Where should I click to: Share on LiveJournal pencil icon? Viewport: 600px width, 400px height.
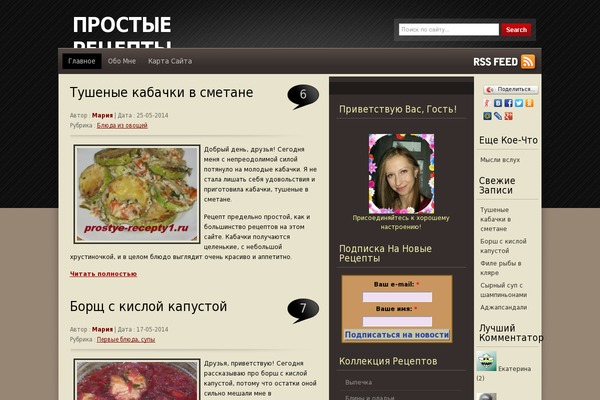[498, 116]
